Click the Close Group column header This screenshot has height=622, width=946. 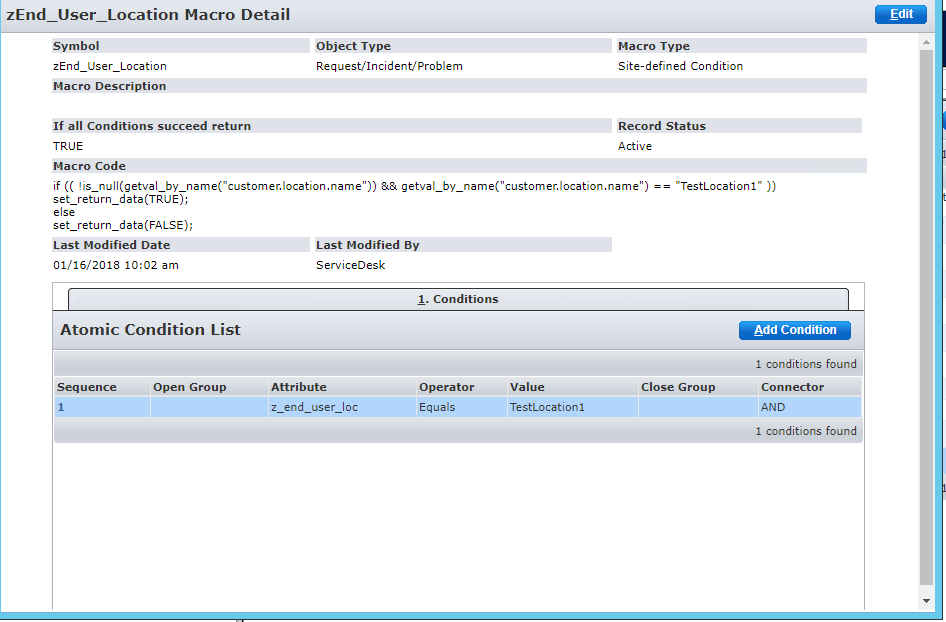click(678, 387)
